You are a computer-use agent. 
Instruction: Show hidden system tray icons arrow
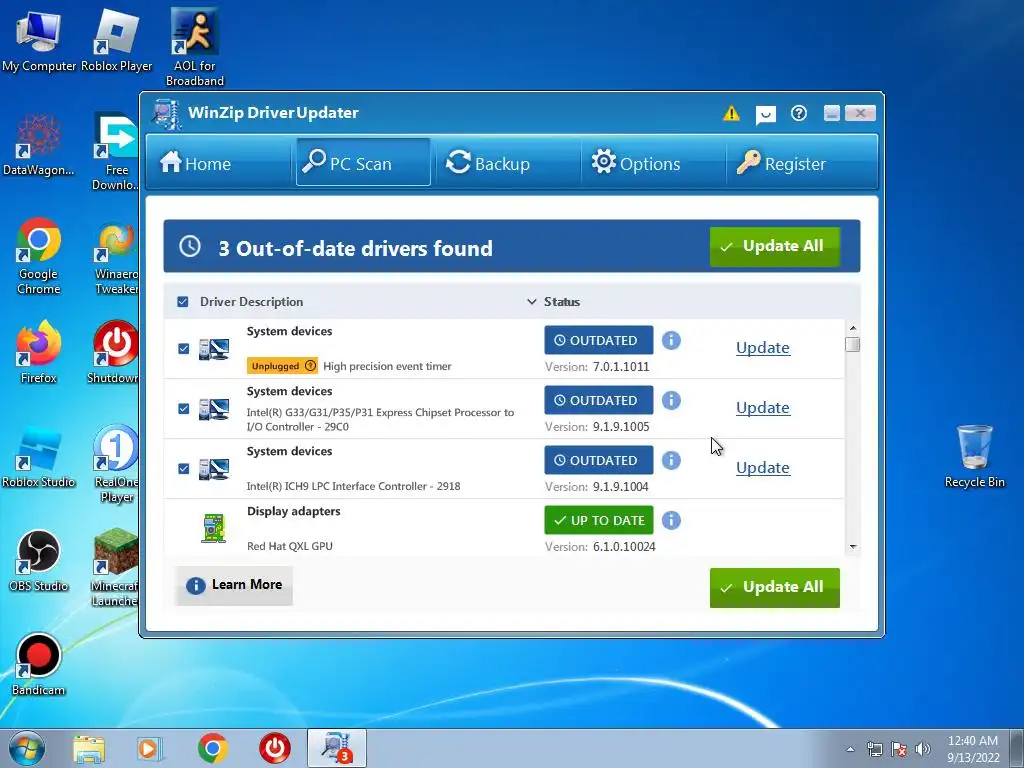click(850, 749)
